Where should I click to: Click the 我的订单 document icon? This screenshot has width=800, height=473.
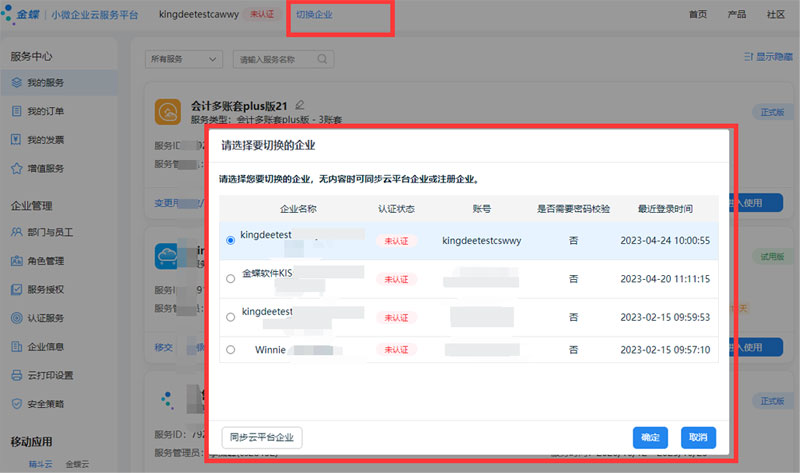pyautogui.click(x=16, y=111)
